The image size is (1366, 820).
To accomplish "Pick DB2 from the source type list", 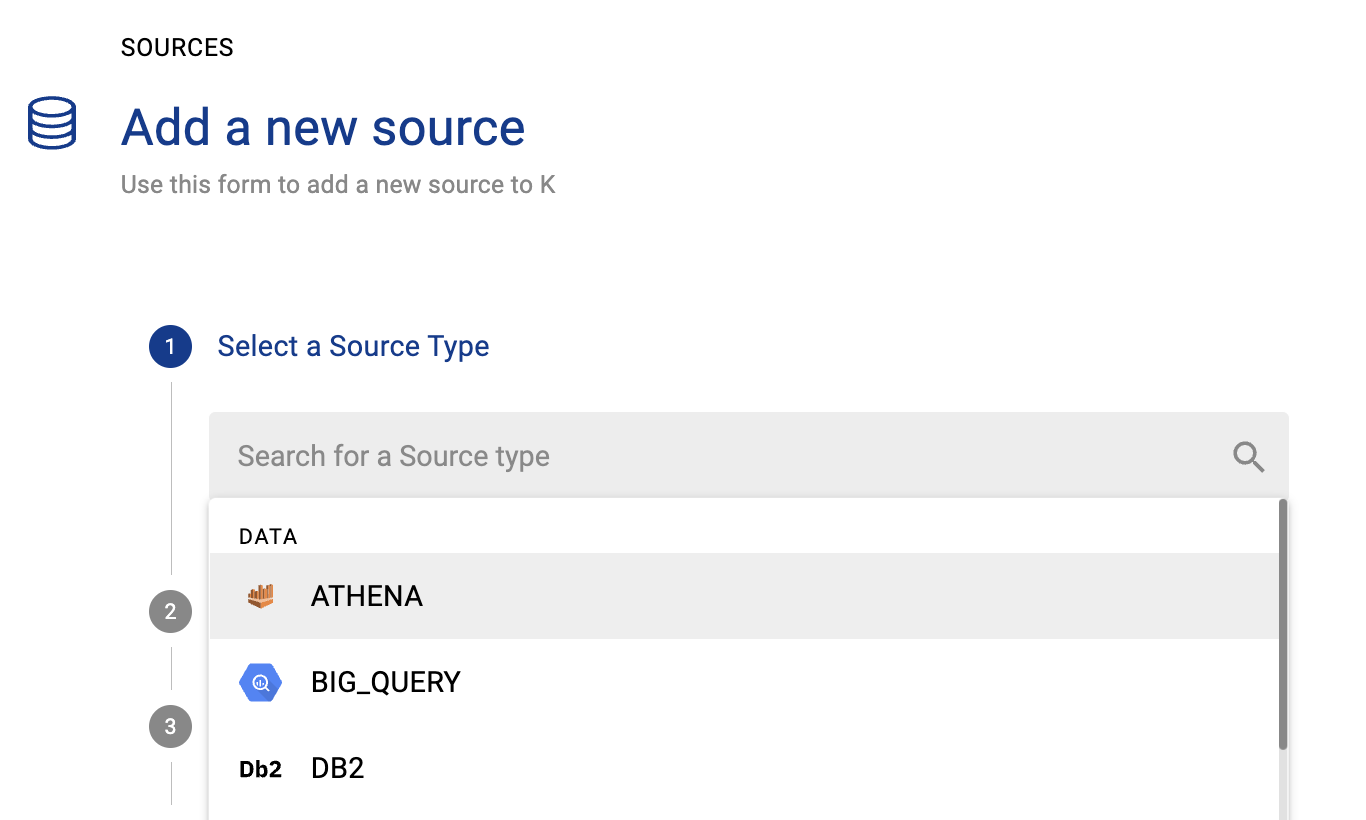I will (338, 769).
